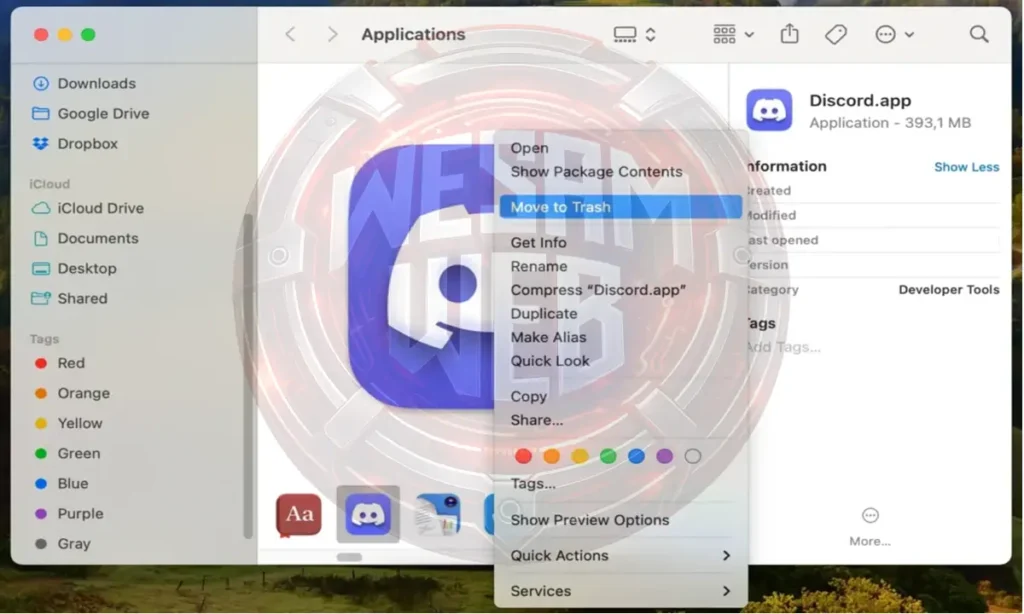The width and height of the screenshot is (1024, 614).
Task: Filter by the Orange sidebar tag
Action: click(x=72, y=393)
